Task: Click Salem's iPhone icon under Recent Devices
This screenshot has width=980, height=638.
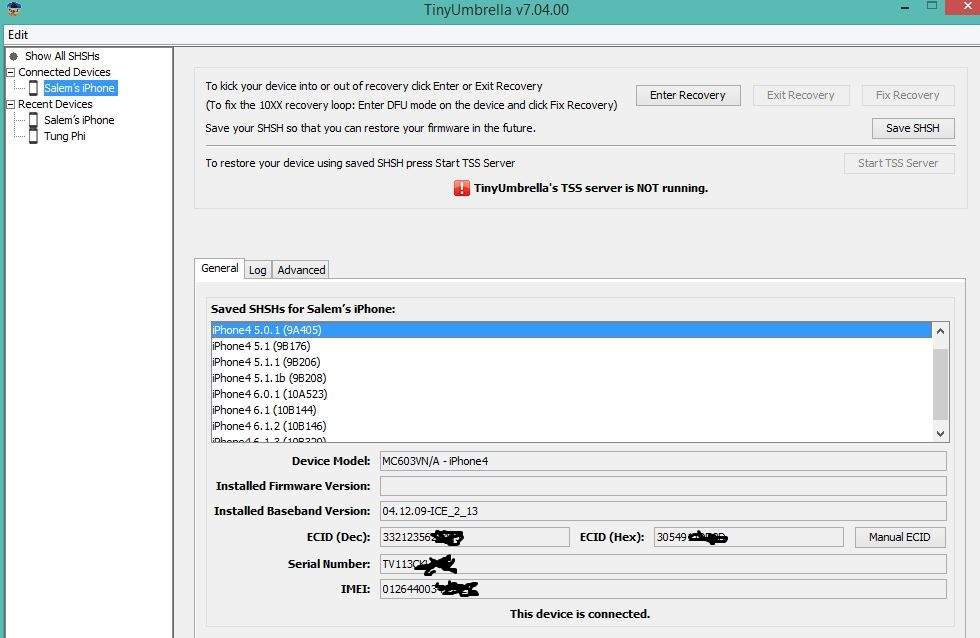Action: coord(33,120)
